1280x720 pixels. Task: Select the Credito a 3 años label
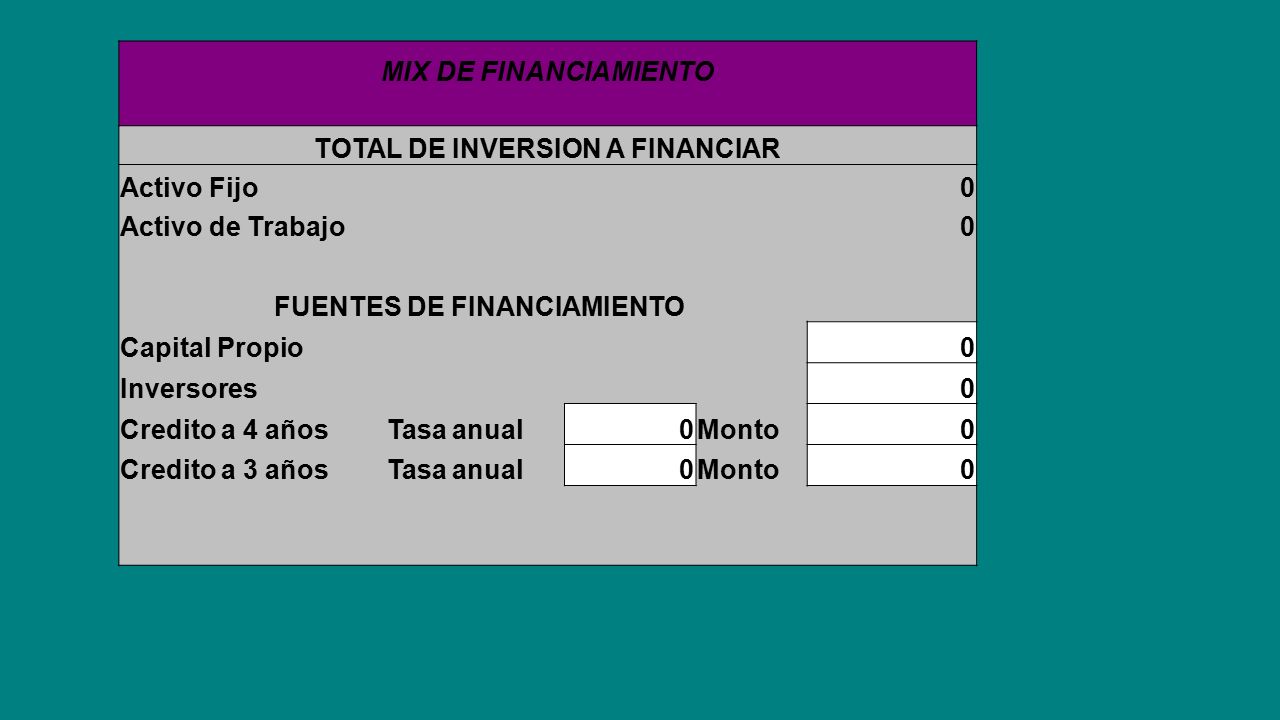(224, 469)
